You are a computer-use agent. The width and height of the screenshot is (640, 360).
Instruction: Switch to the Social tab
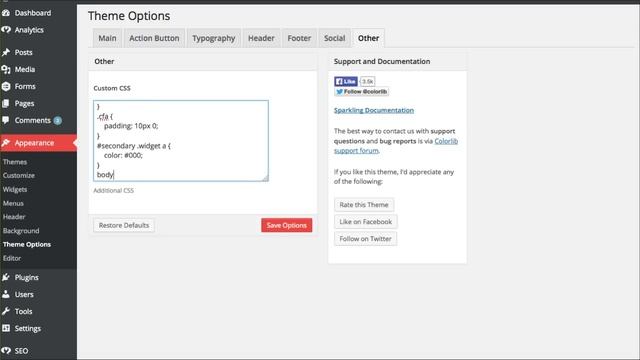(335, 38)
